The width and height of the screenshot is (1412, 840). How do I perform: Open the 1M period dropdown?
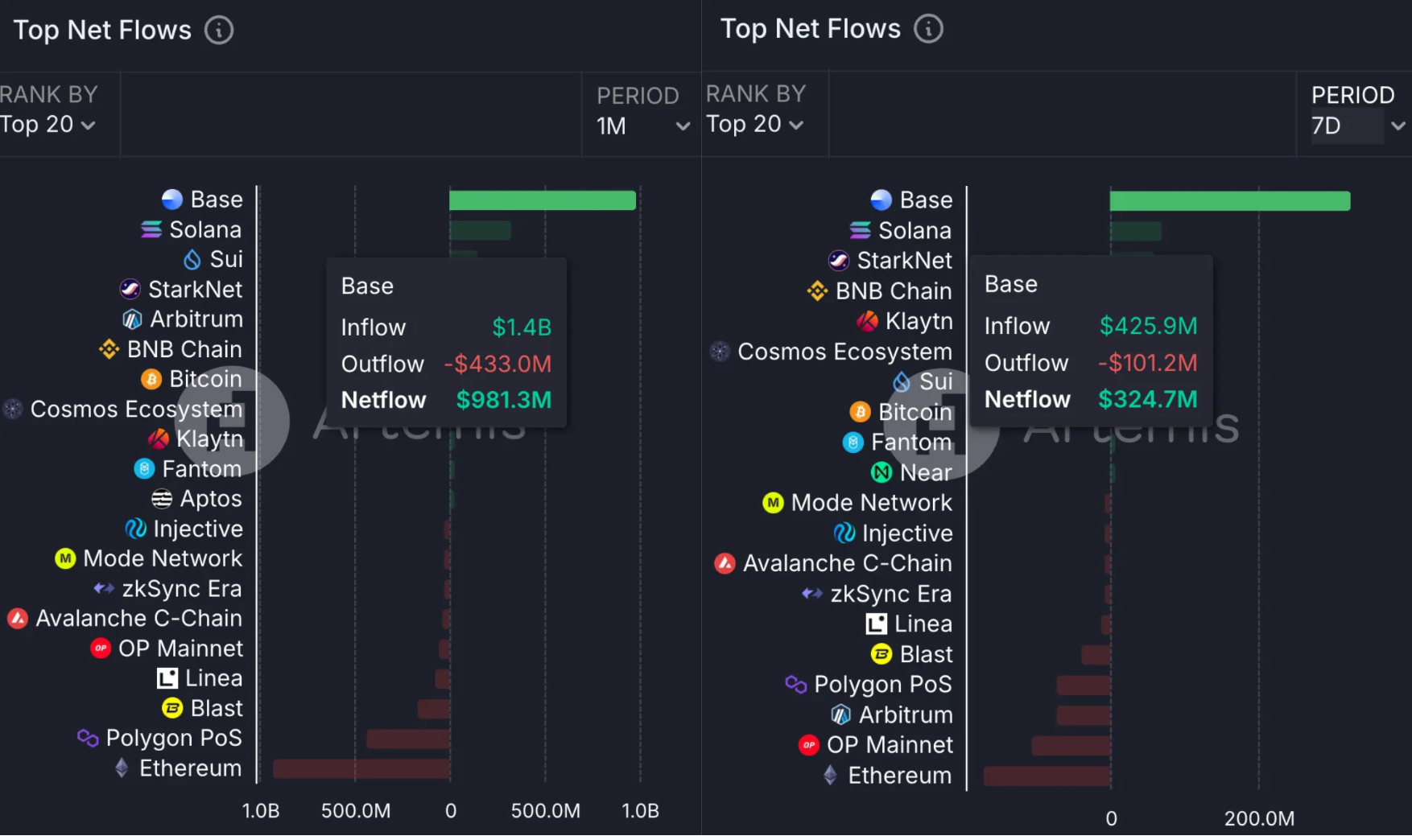click(642, 126)
